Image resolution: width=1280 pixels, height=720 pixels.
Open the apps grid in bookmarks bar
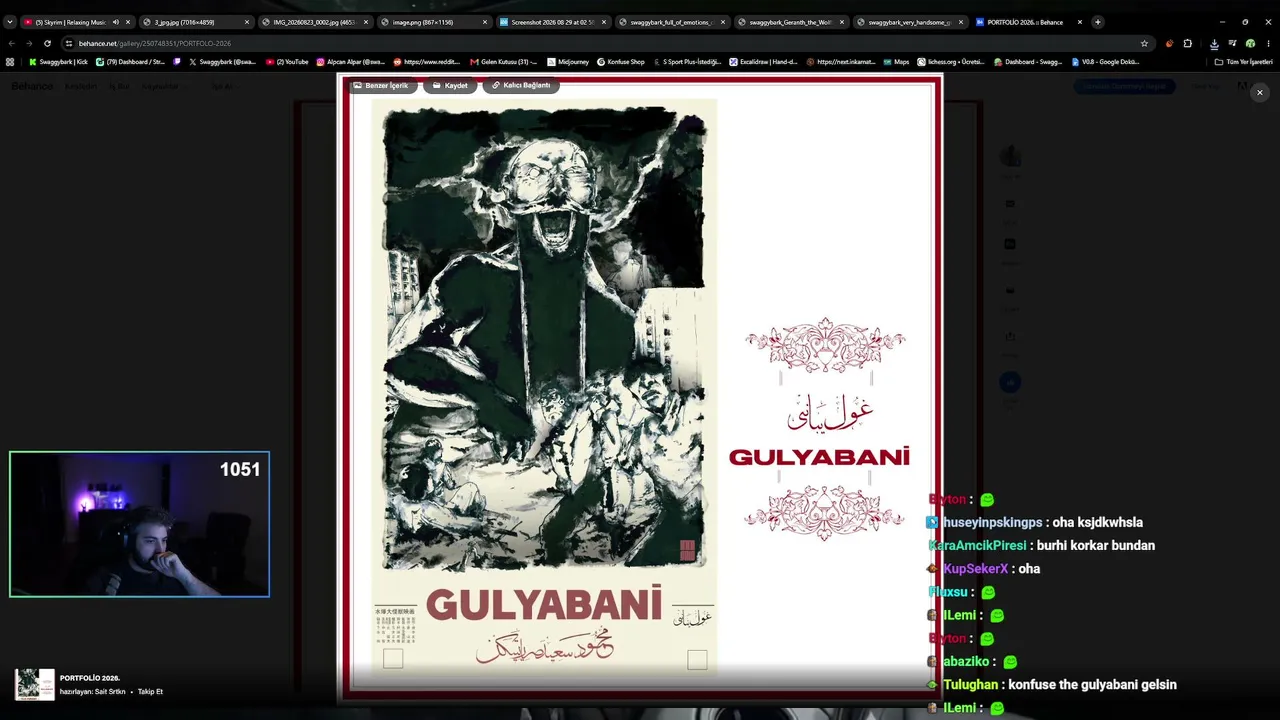pyautogui.click(x=10, y=62)
